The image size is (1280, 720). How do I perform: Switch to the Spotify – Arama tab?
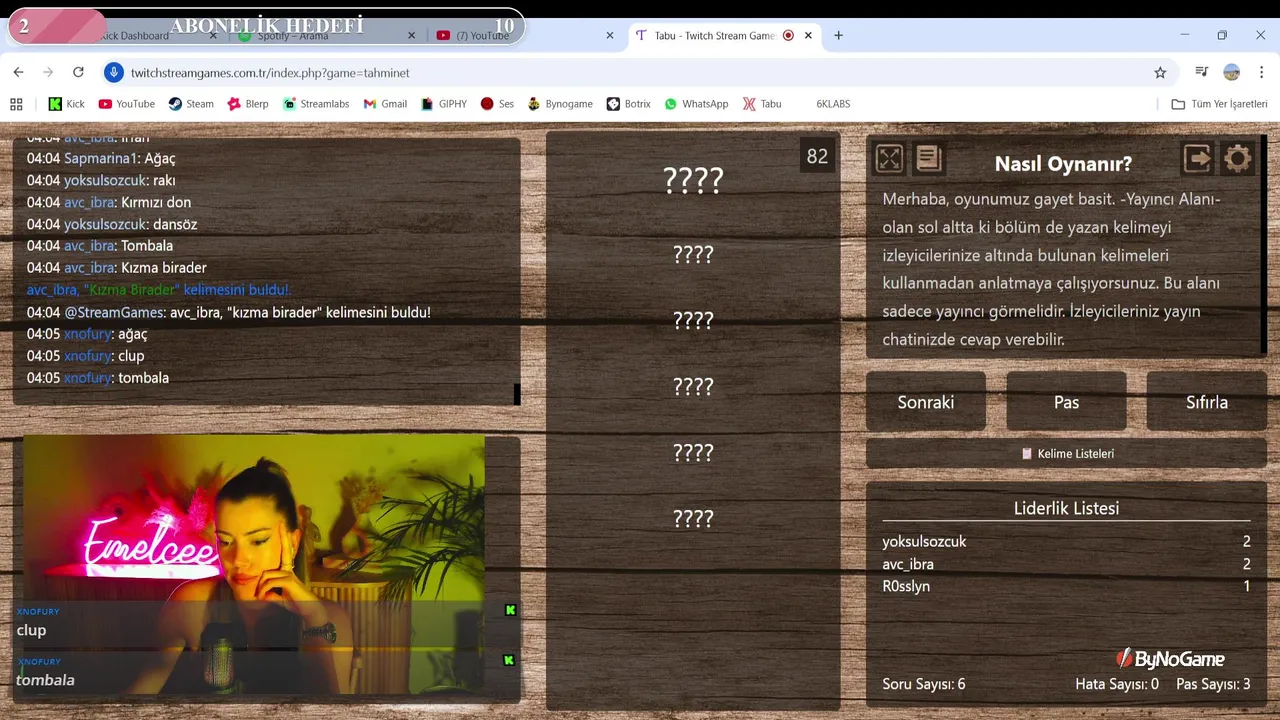click(327, 35)
